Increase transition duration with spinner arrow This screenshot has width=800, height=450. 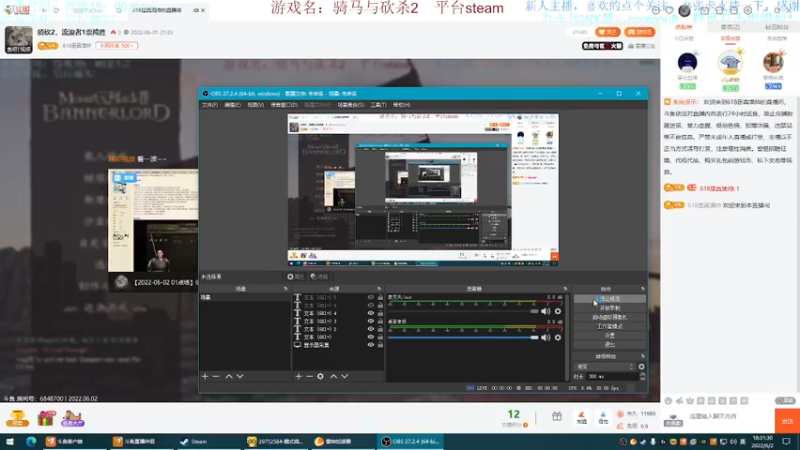(x=642, y=374)
